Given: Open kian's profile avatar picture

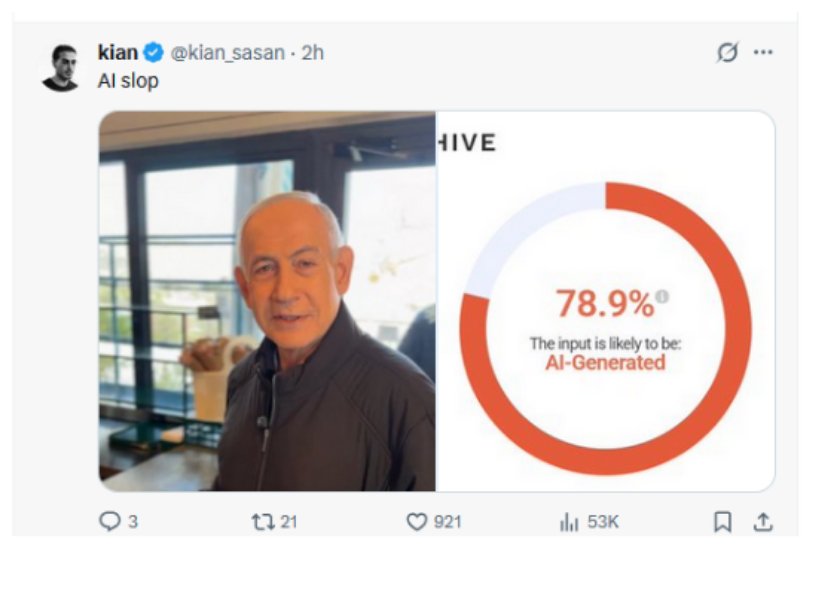Looking at the screenshot, I should (x=61, y=68).
